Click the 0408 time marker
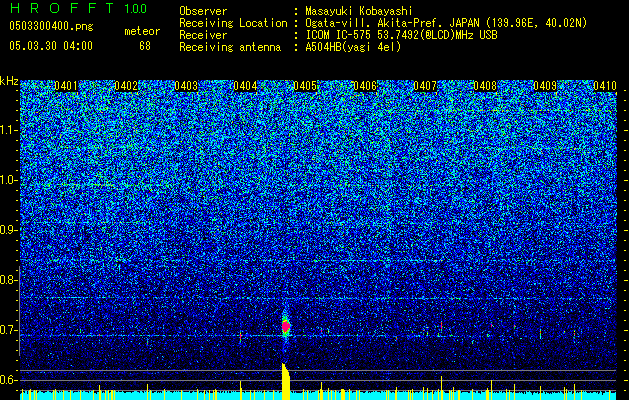 [x=485, y=86]
